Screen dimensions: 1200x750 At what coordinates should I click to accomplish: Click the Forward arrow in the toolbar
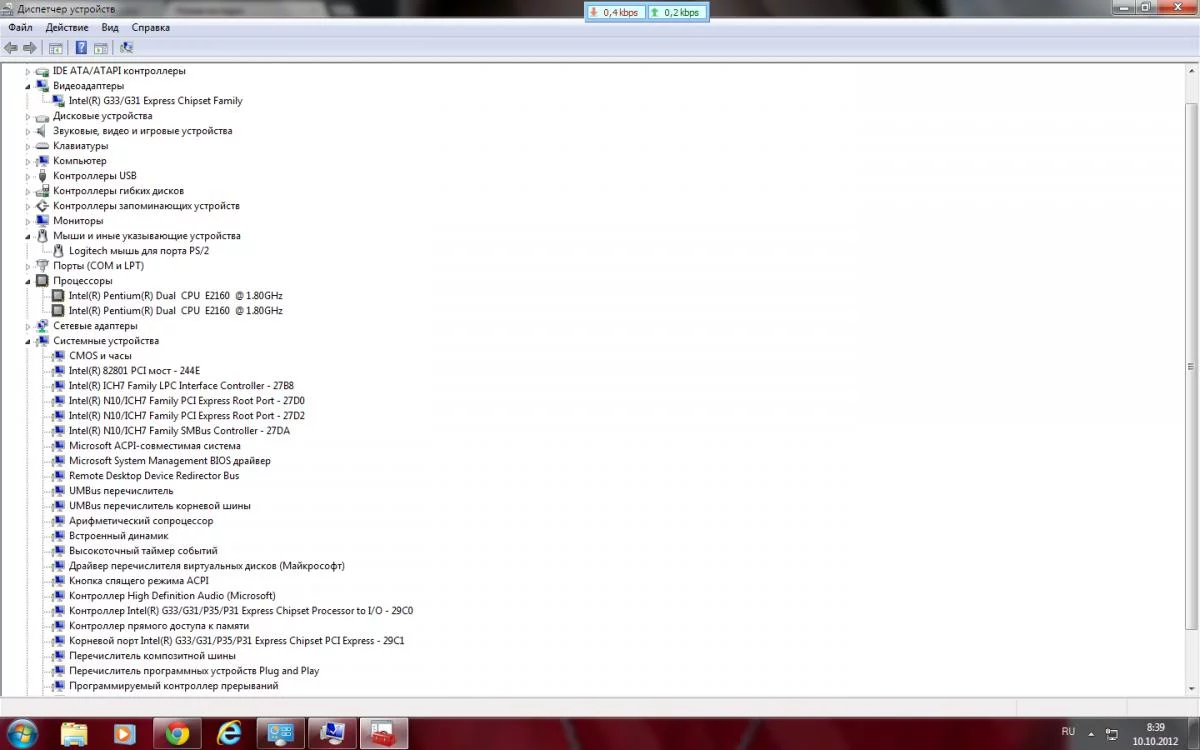pos(30,48)
